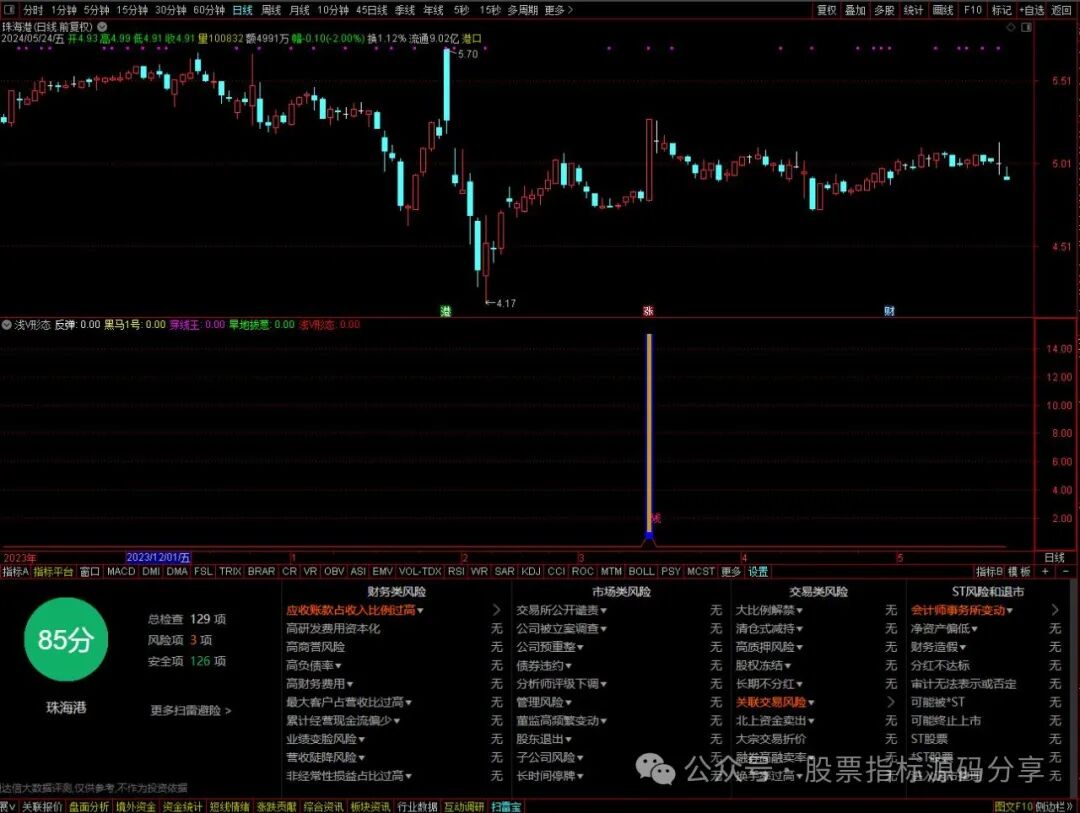Viewport: 1080px width, 813px height.
Task: Switch to 60分钟 period
Action: click(x=209, y=10)
